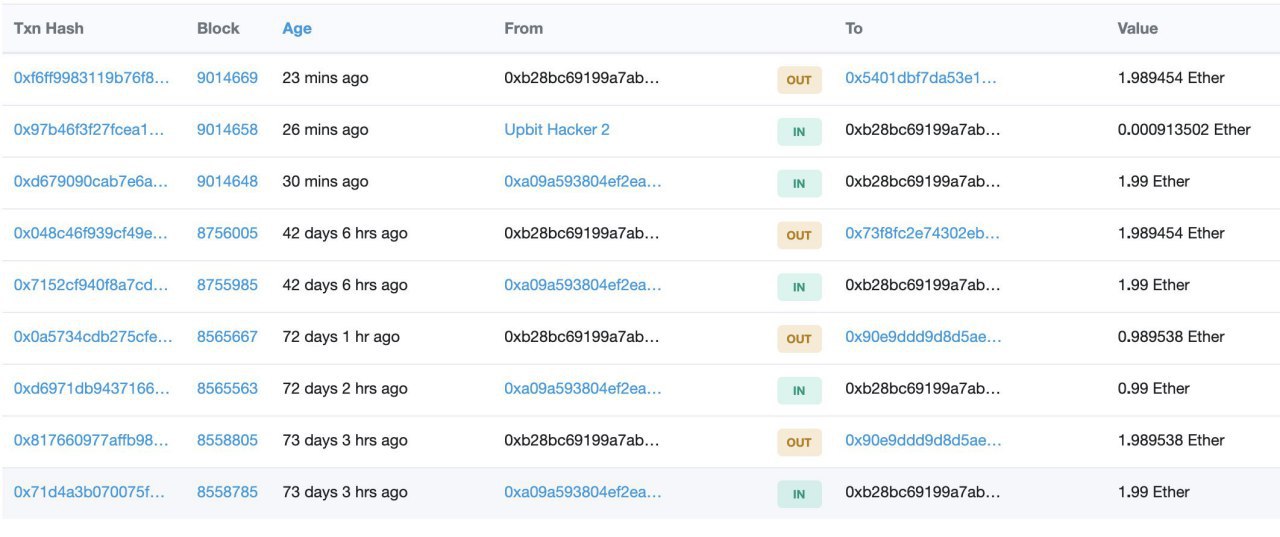View block 8565563 details
1280x537 pixels.
coord(227,389)
